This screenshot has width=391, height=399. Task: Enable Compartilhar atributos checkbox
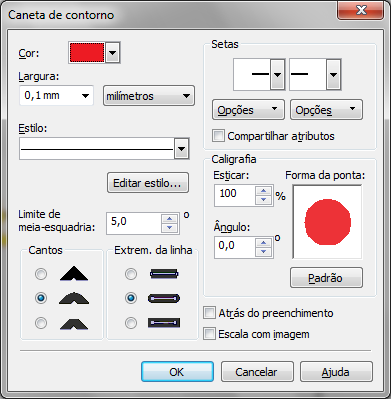click(x=218, y=136)
